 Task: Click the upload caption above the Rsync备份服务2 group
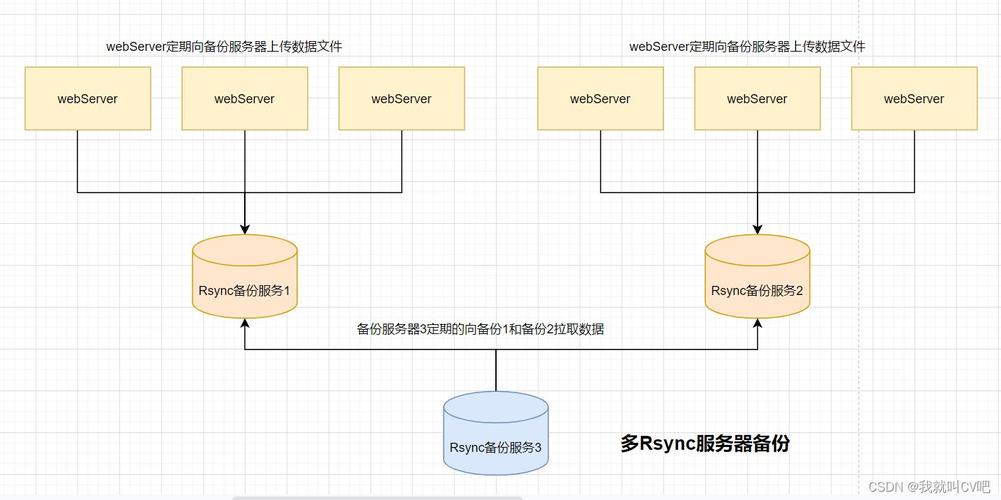point(747,47)
